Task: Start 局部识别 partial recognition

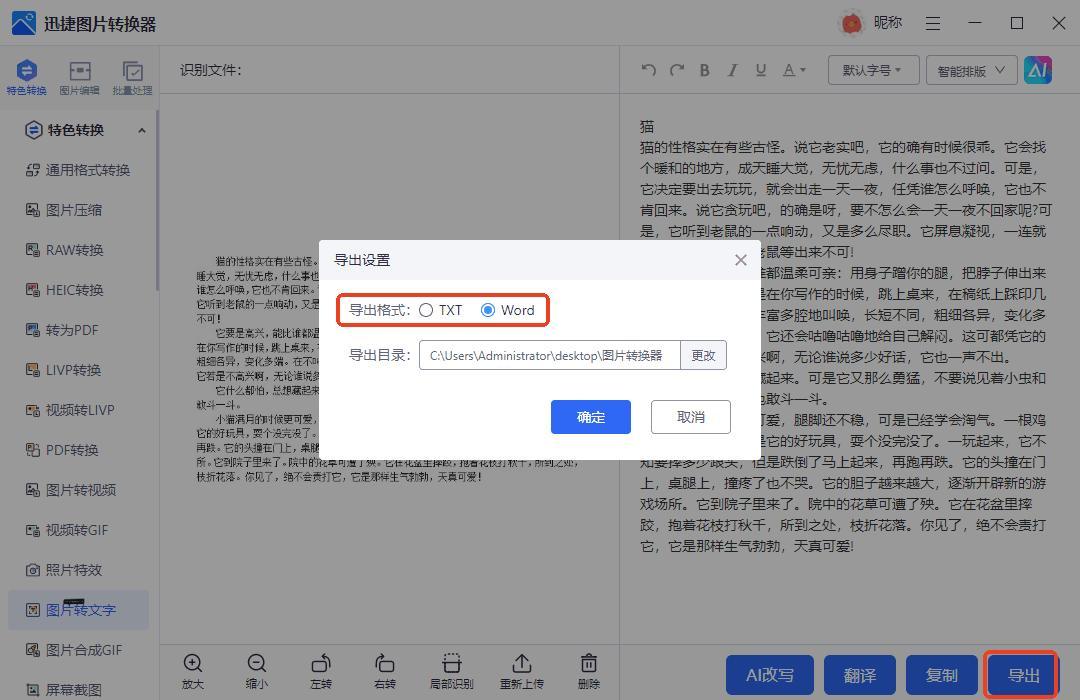Action: (x=451, y=670)
